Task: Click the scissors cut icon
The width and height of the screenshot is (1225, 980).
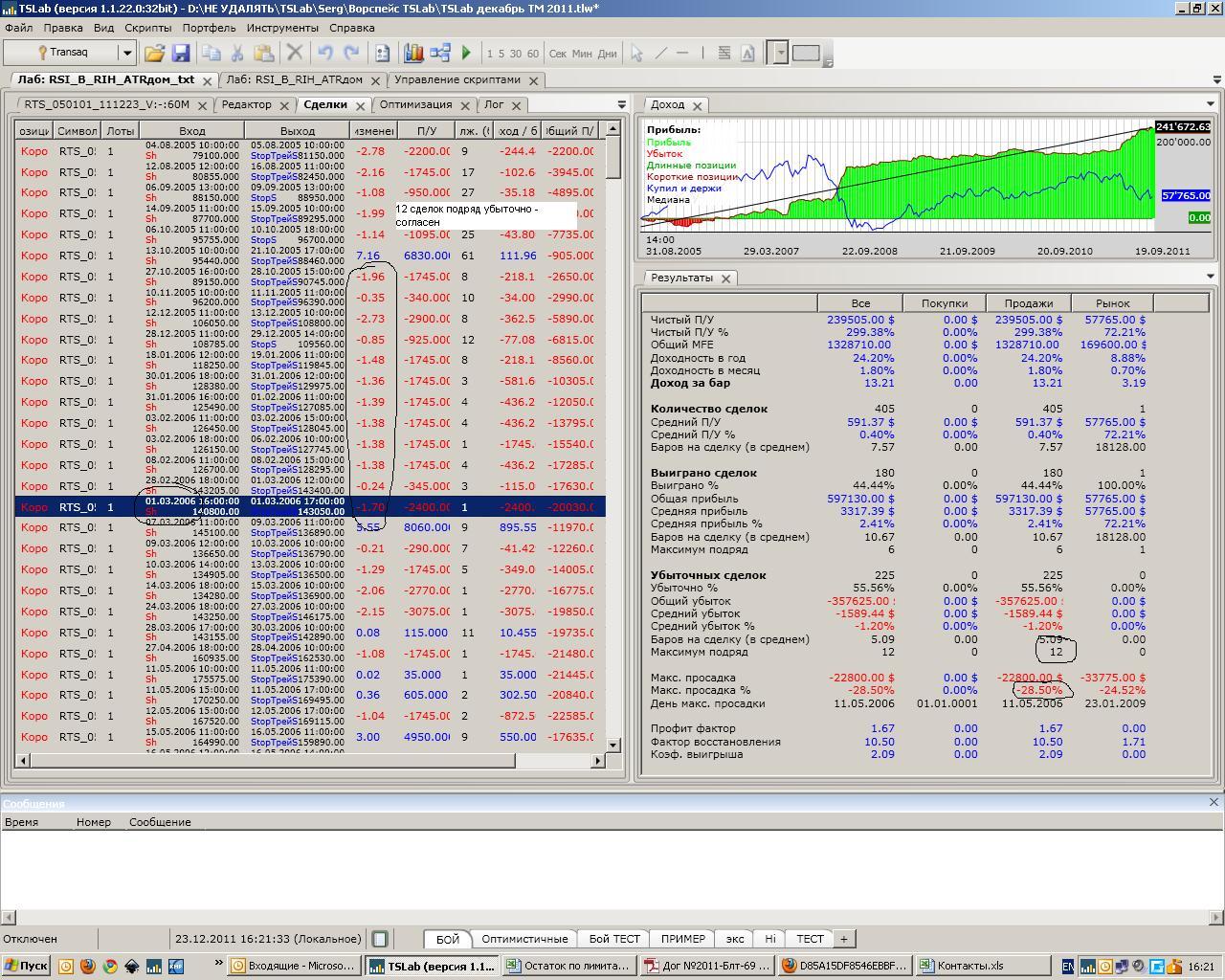Action: pos(236,54)
